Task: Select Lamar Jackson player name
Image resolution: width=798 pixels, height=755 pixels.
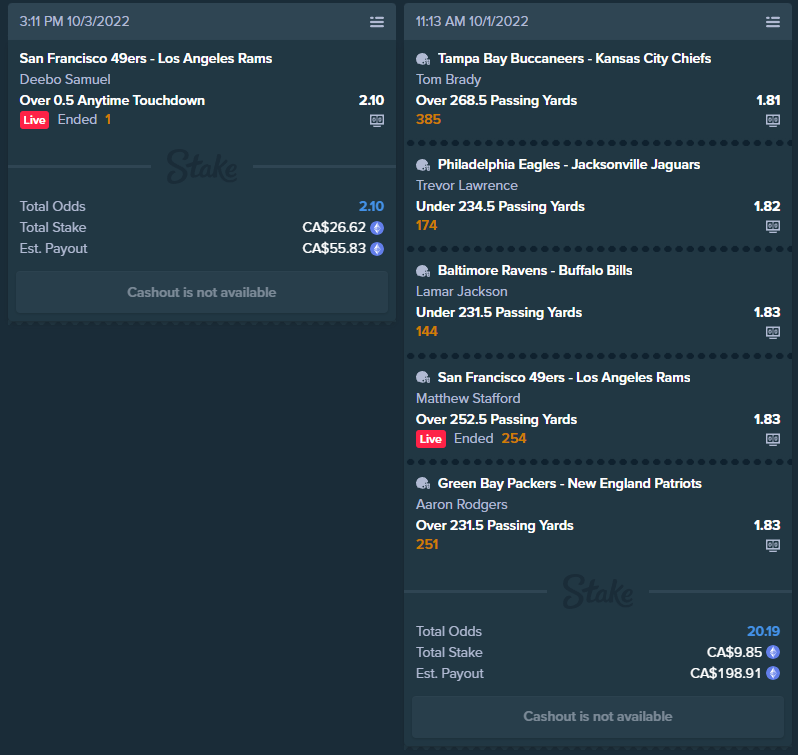Action: tap(462, 291)
